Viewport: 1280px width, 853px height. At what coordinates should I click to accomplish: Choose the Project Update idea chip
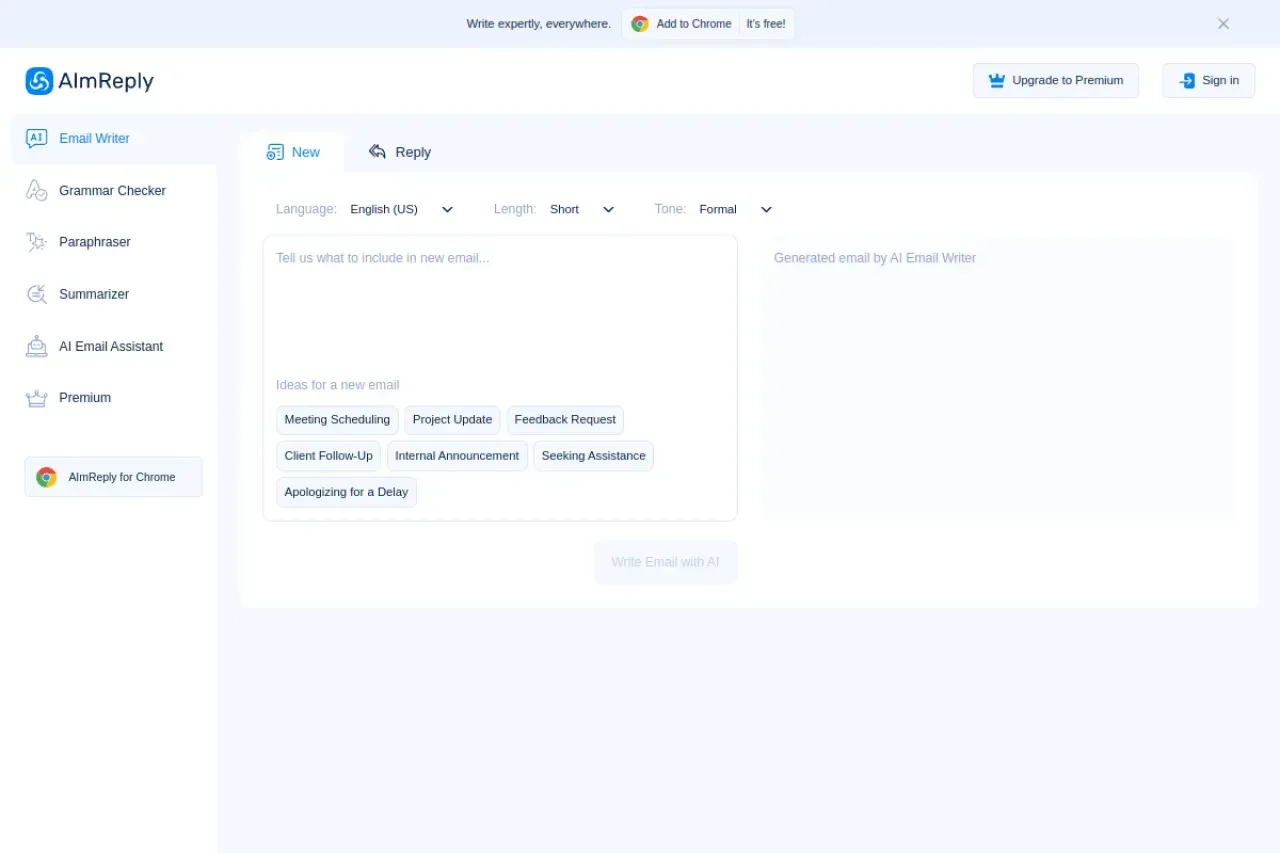click(x=452, y=420)
